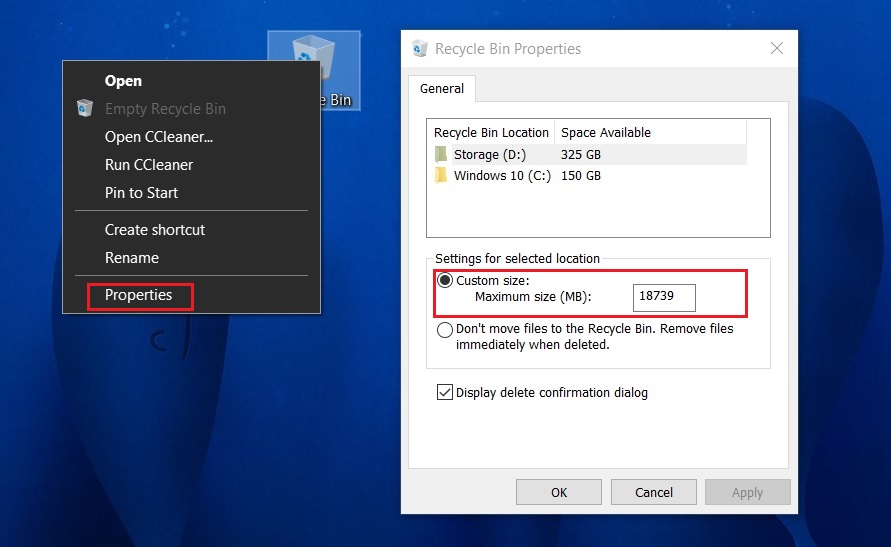Viewport: 891px width, 547px height.
Task: Click the Storage (D:) drive icon
Action: click(x=441, y=154)
